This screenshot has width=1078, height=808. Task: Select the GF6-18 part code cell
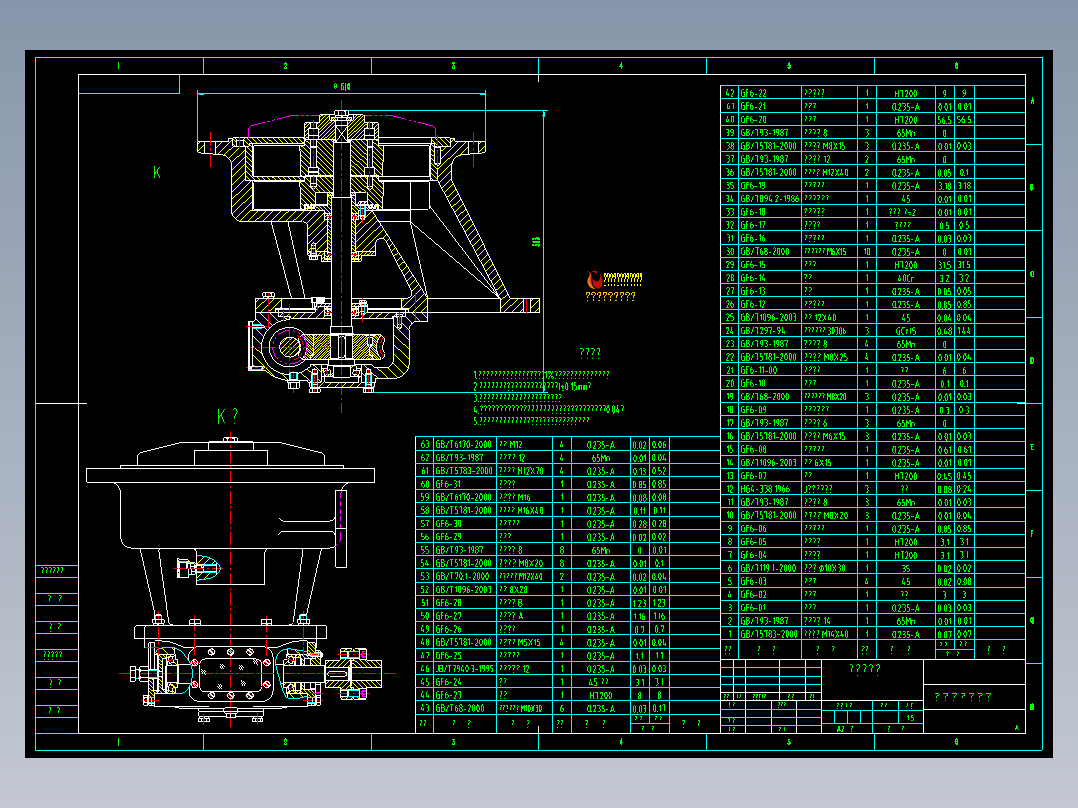(x=770, y=212)
